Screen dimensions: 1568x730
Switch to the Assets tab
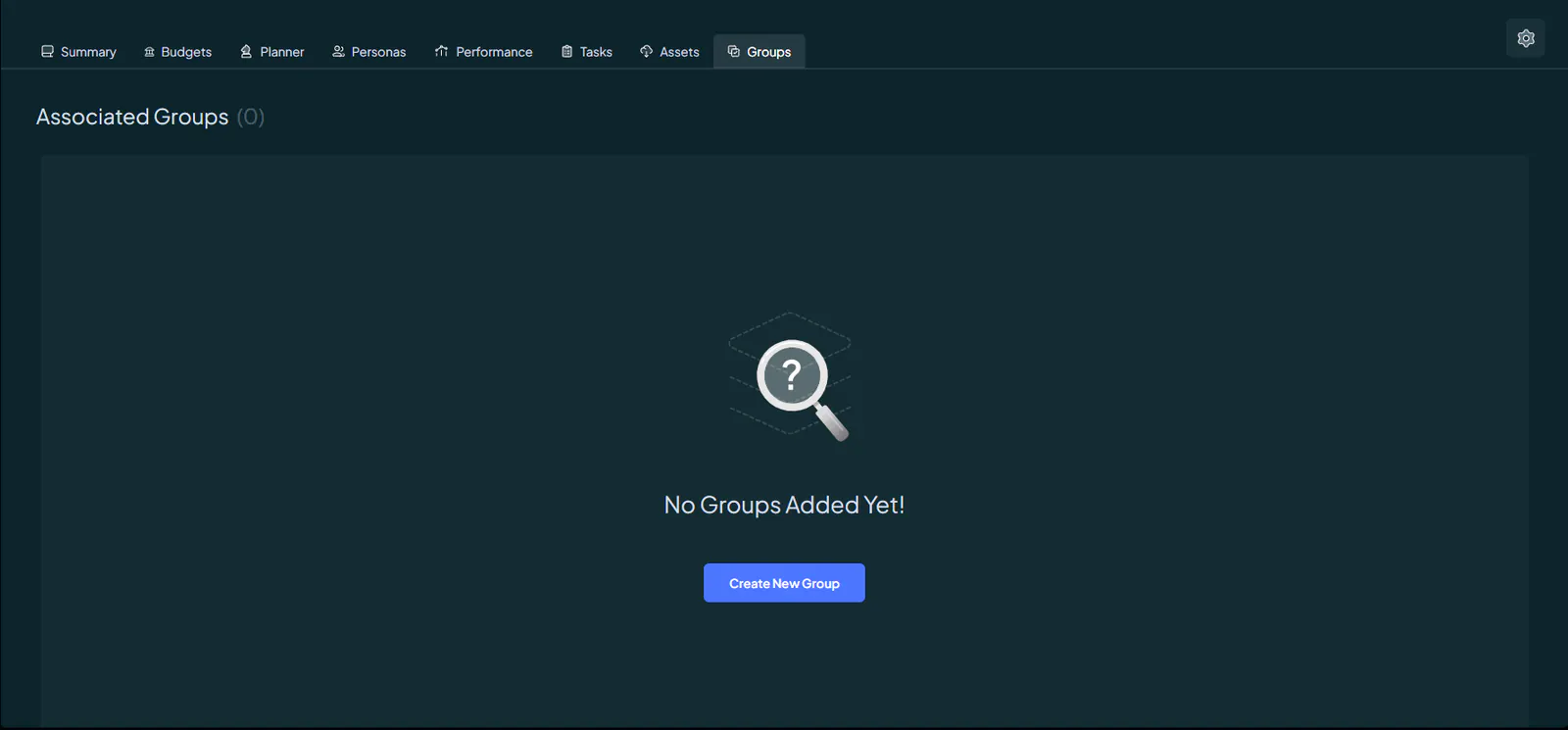click(x=669, y=52)
